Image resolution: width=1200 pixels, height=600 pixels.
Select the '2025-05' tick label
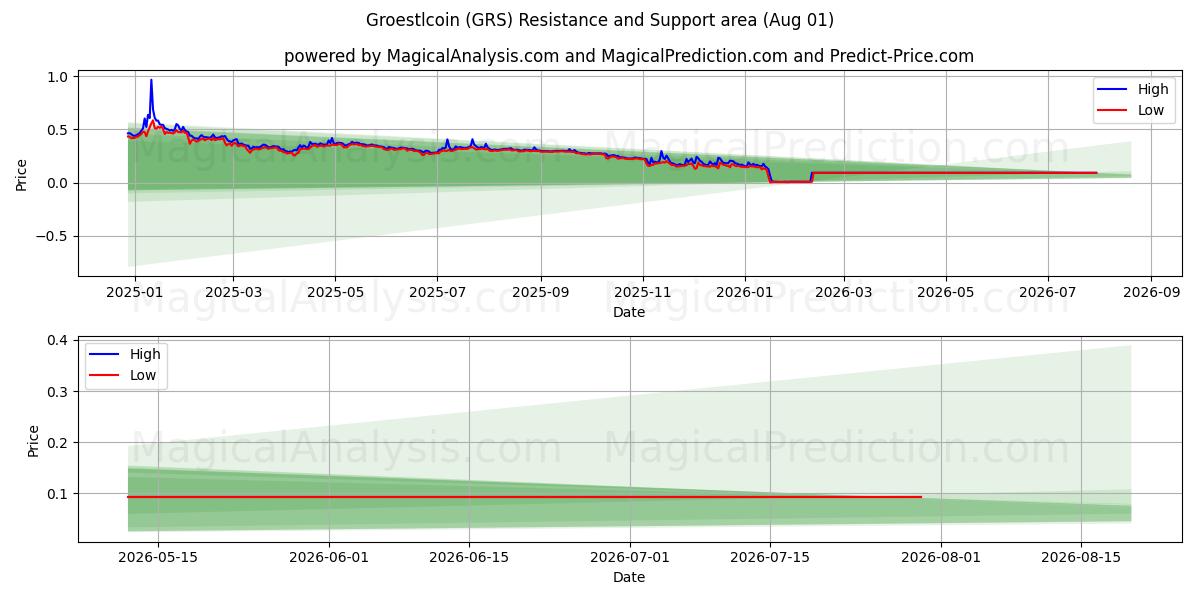[x=335, y=293]
